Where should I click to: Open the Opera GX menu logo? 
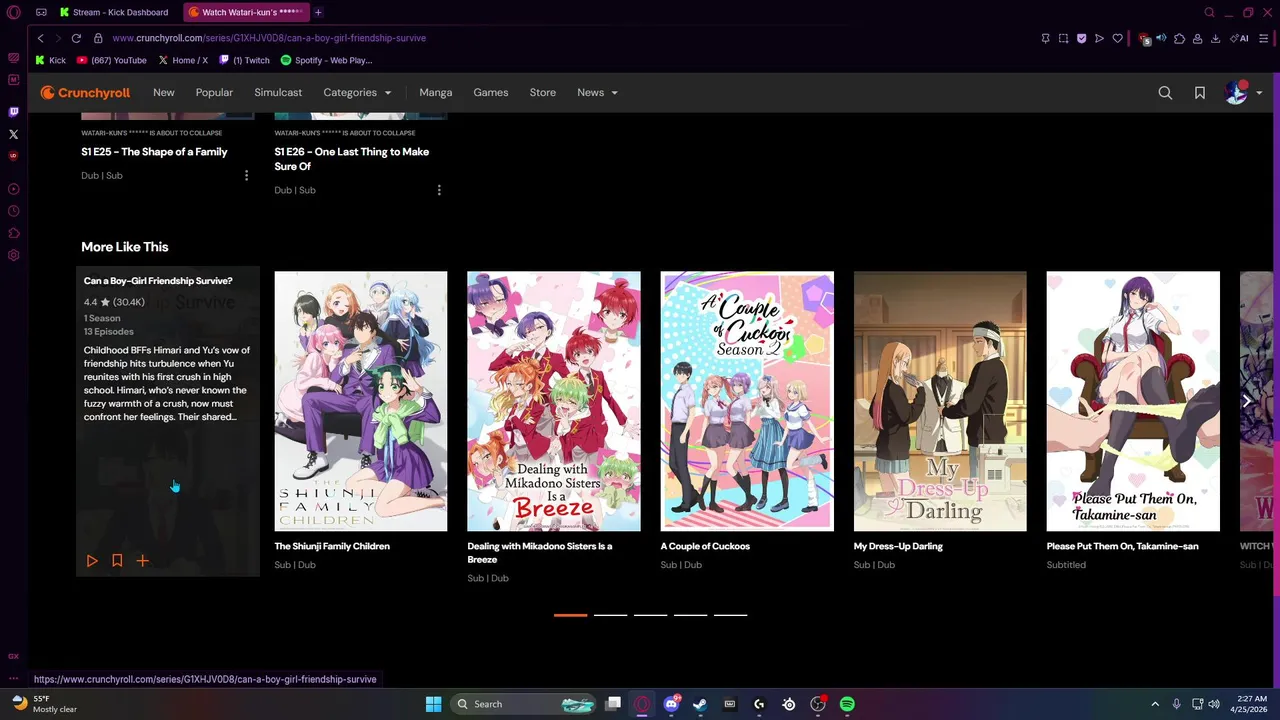tap(13, 12)
